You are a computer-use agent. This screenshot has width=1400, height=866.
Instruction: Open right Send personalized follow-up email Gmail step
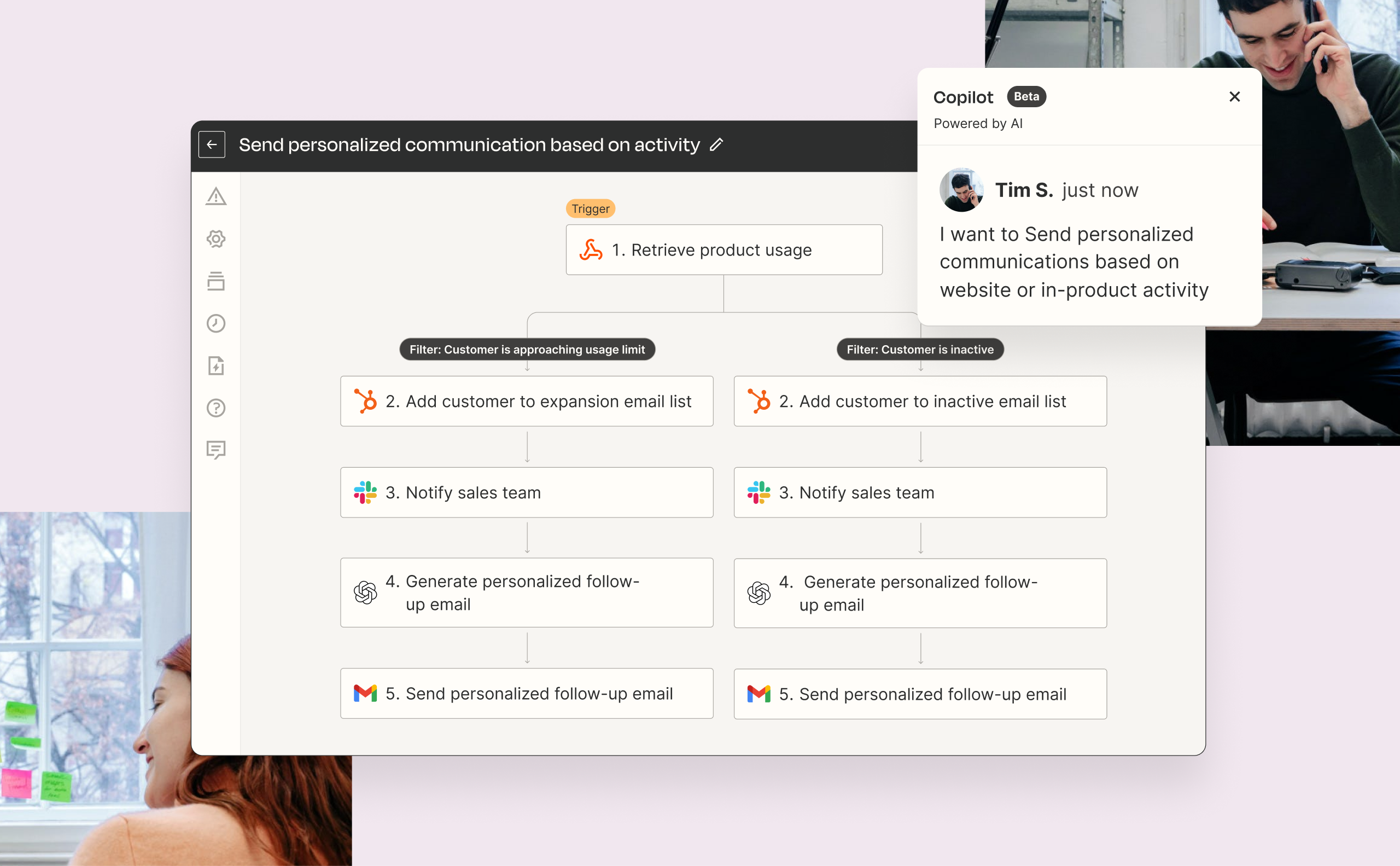(x=920, y=694)
